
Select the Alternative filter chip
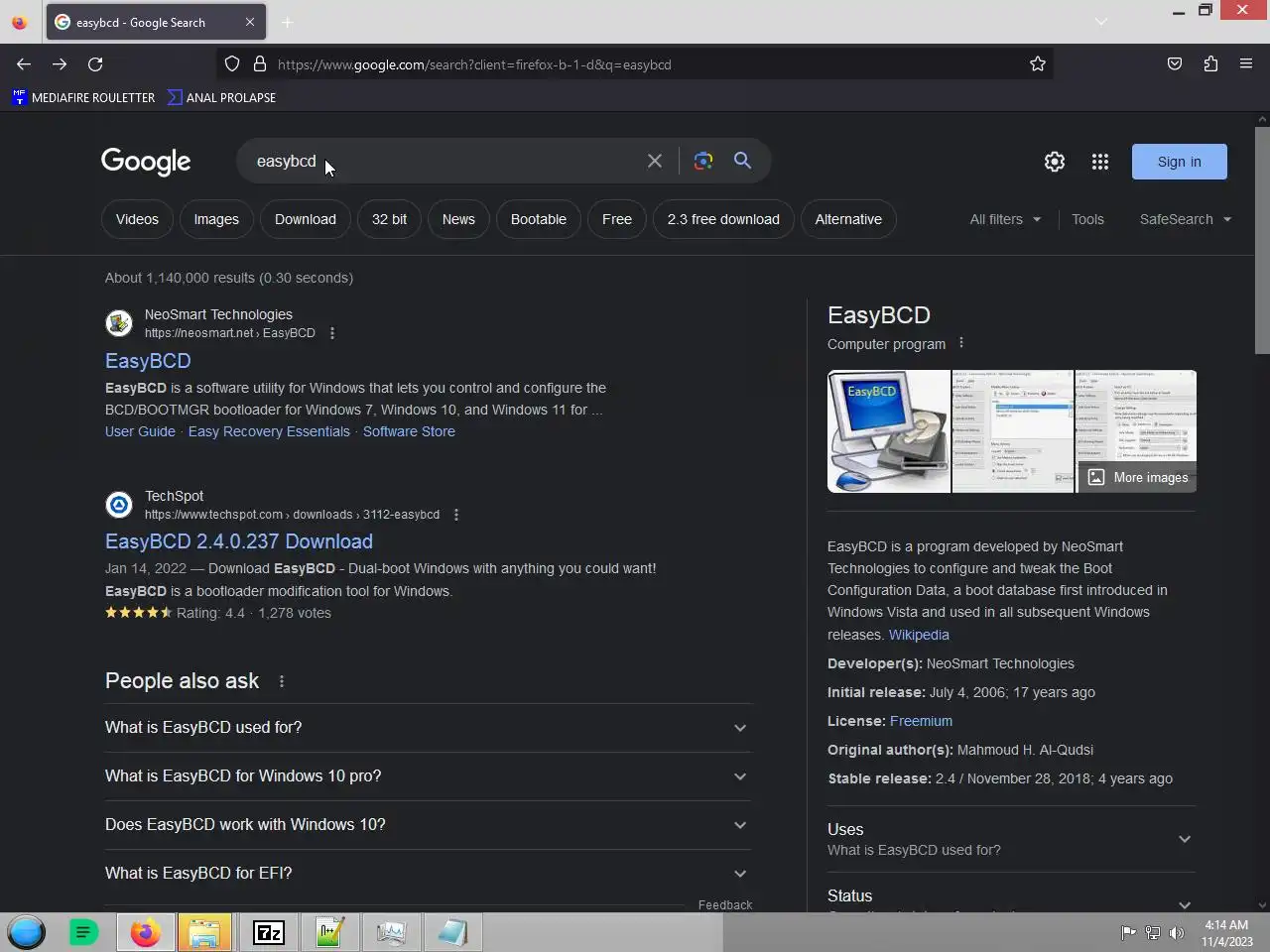click(848, 219)
